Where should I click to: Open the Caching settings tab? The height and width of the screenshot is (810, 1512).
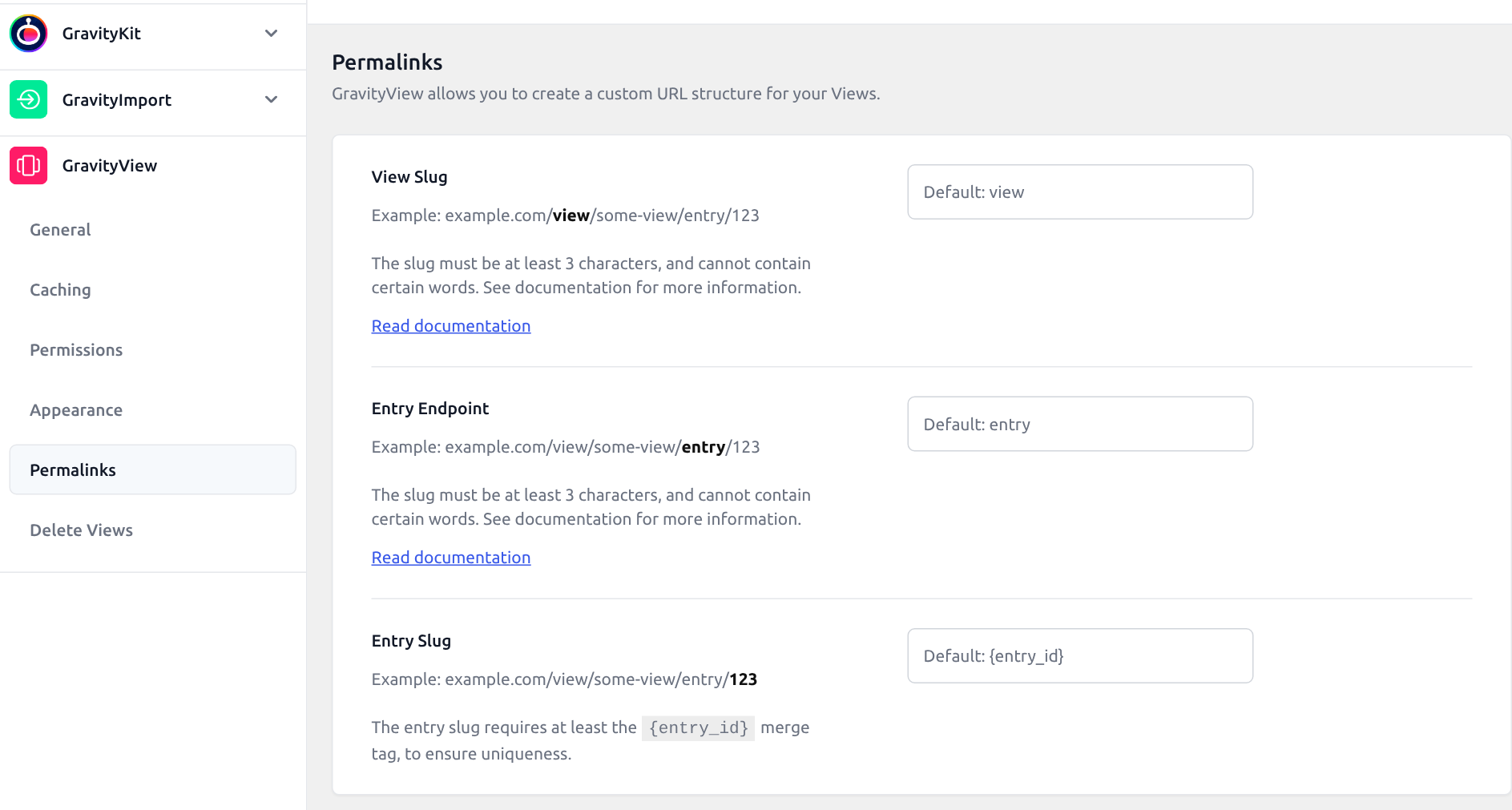coord(60,290)
